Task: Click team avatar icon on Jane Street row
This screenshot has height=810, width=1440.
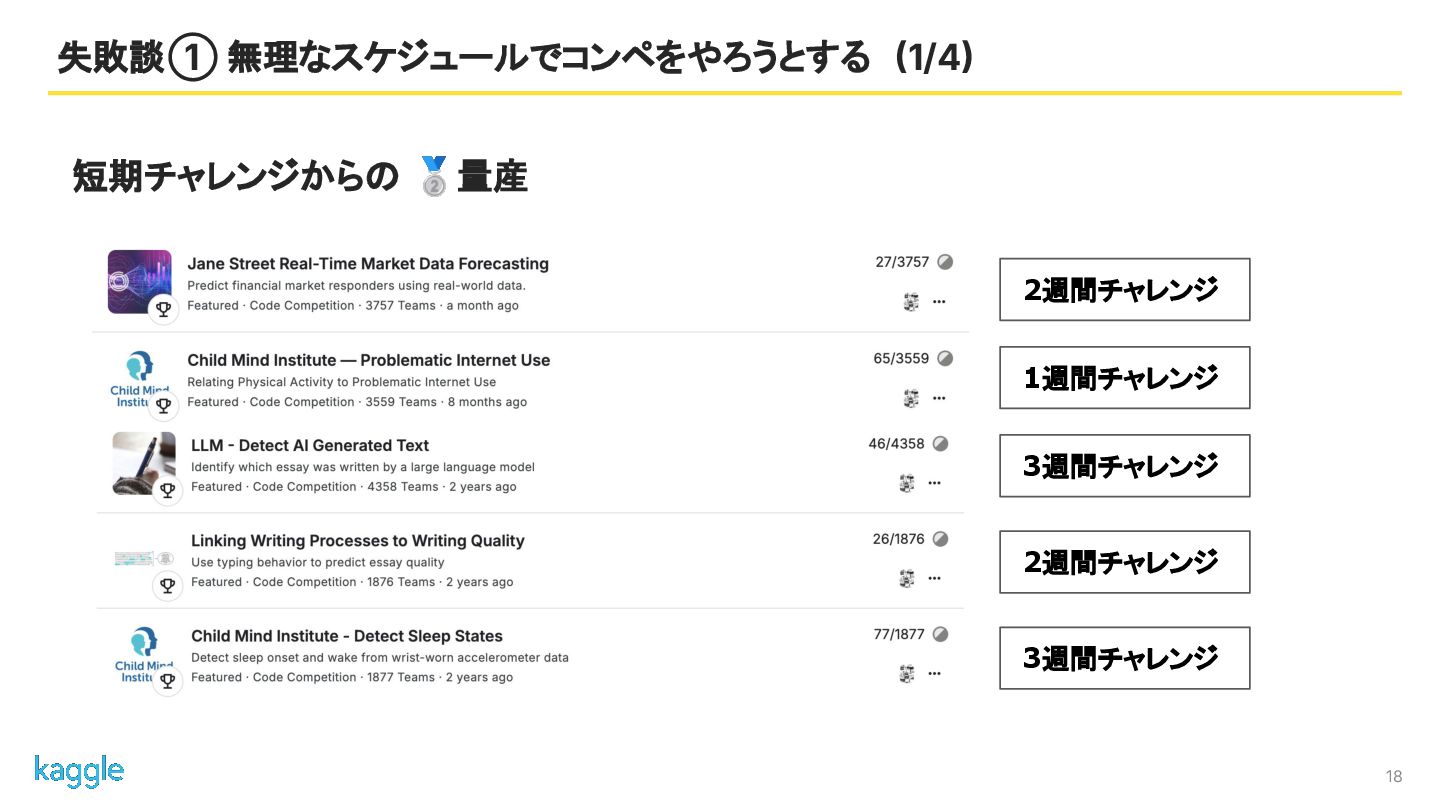Action: point(911,302)
